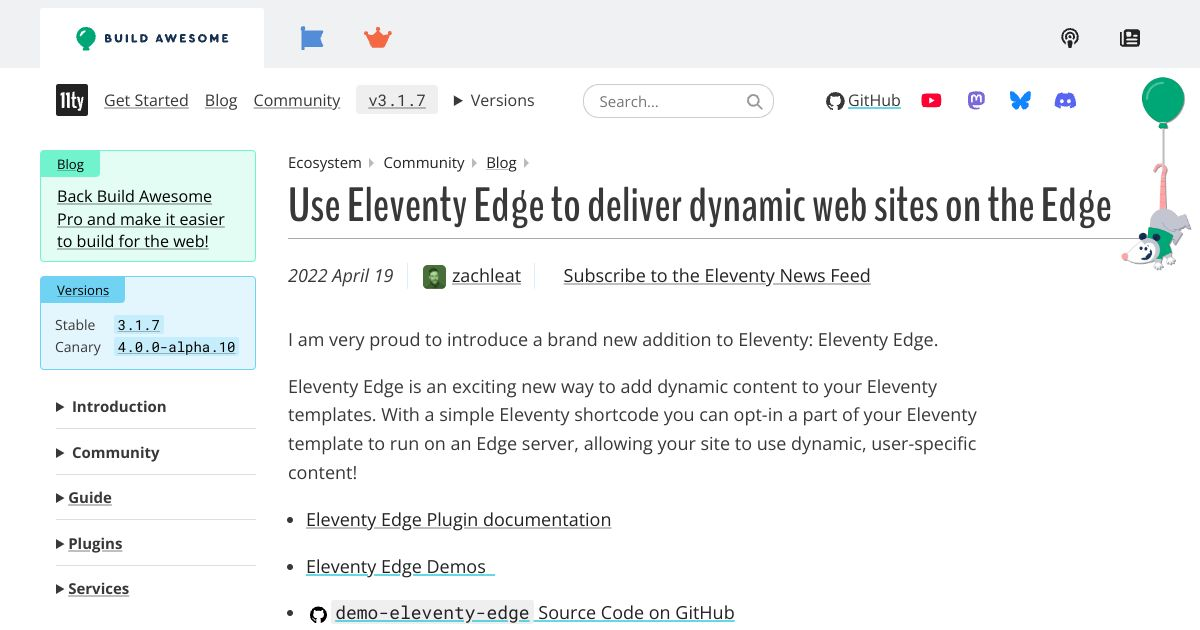Open the Bluesky butterfly icon
This screenshot has height=630, width=1200.
[1020, 100]
